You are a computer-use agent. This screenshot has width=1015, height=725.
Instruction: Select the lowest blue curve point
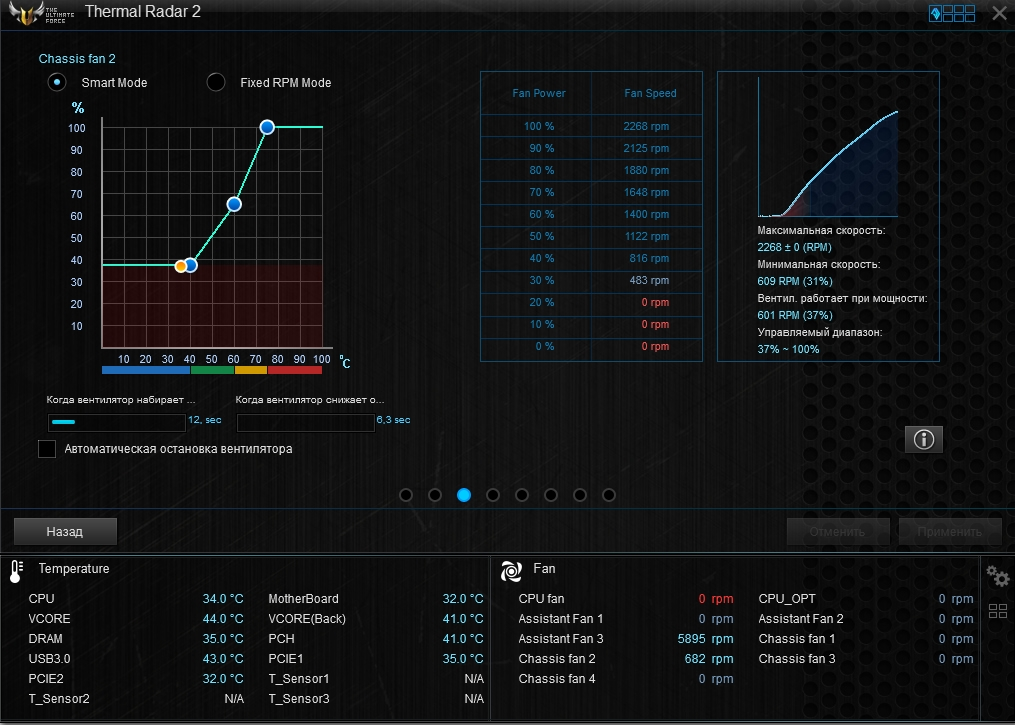(190, 265)
